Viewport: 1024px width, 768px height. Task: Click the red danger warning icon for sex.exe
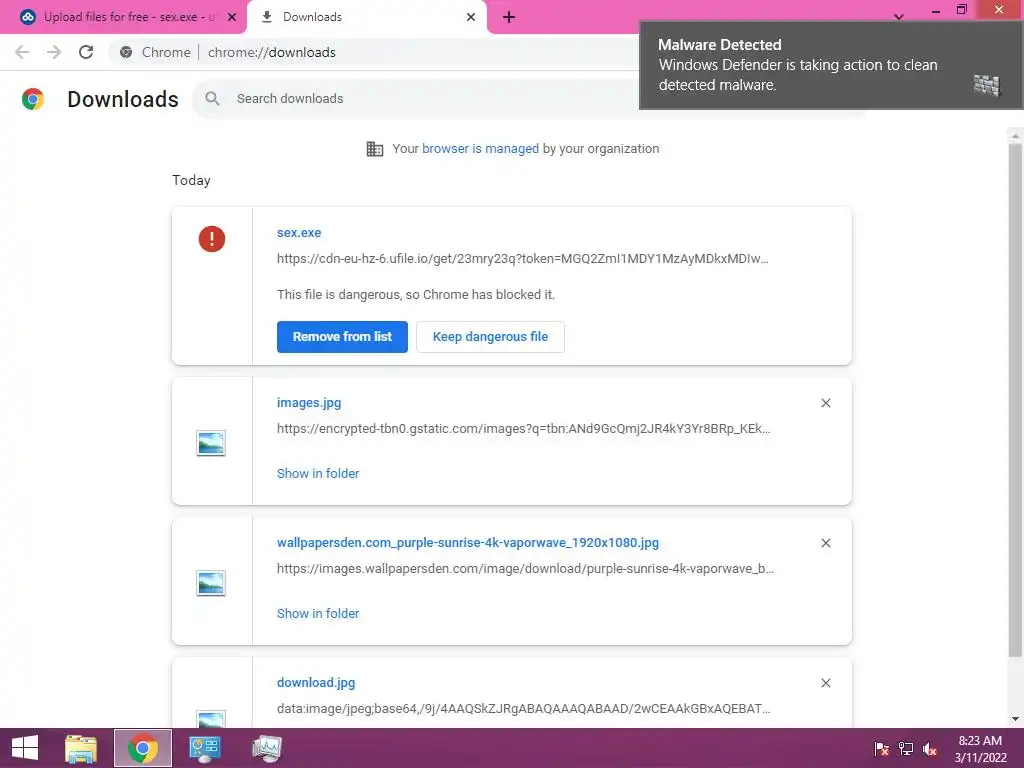pyautogui.click(x=212, y=239)
